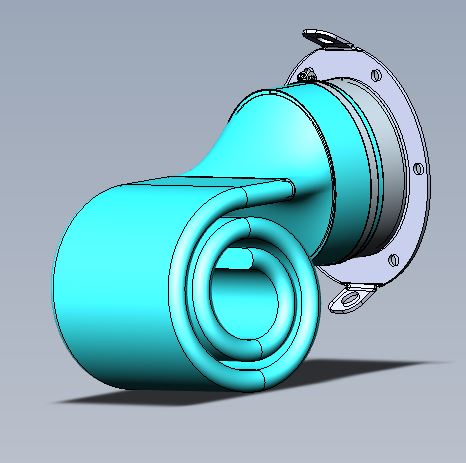Select the middle-right screw hole on the flange
The image size is (466, 463).
419,168
